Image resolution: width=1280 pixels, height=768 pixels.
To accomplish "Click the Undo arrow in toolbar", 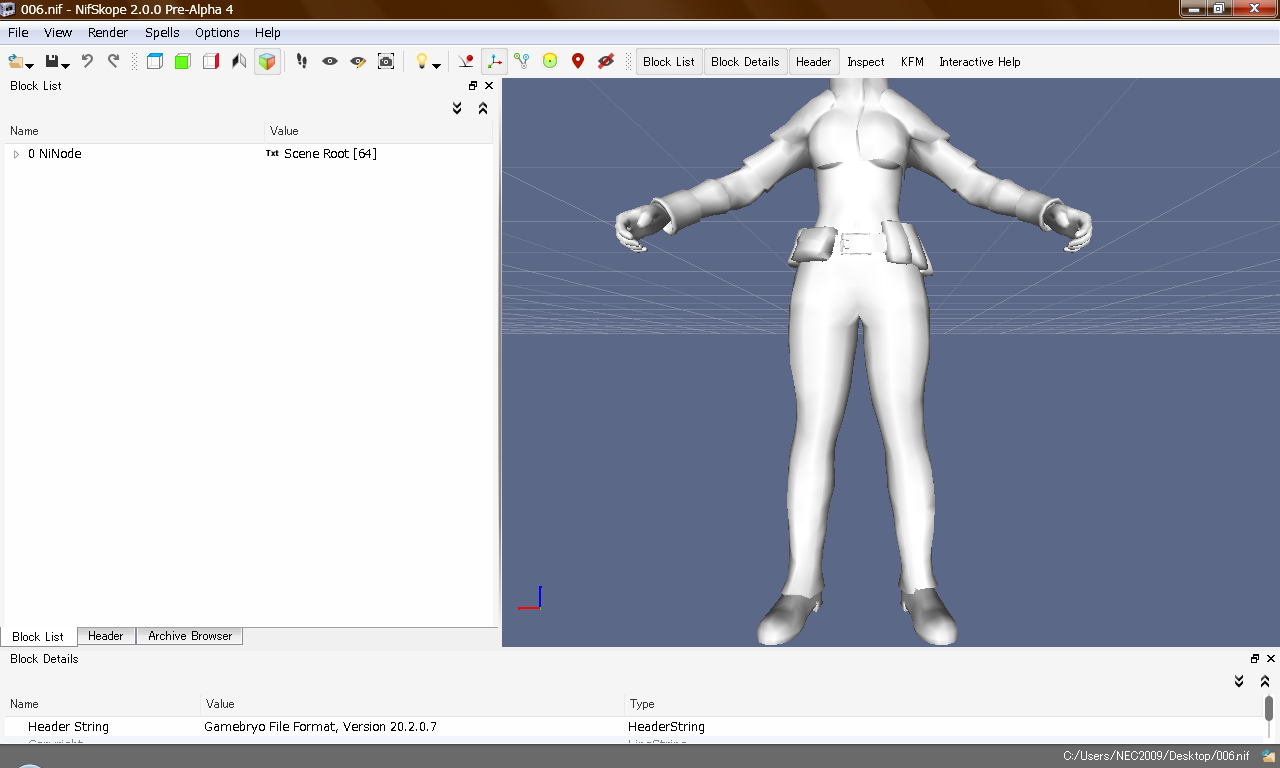I will coord(87,61).
